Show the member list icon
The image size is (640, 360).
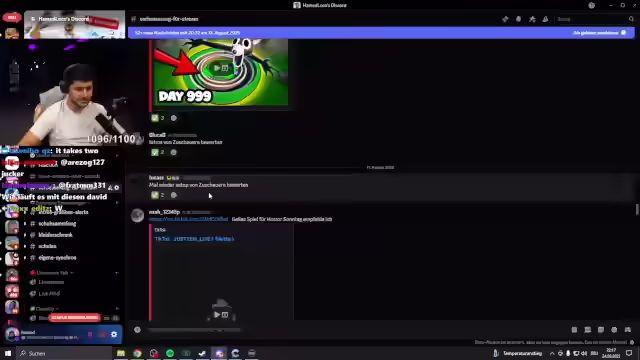545,19
